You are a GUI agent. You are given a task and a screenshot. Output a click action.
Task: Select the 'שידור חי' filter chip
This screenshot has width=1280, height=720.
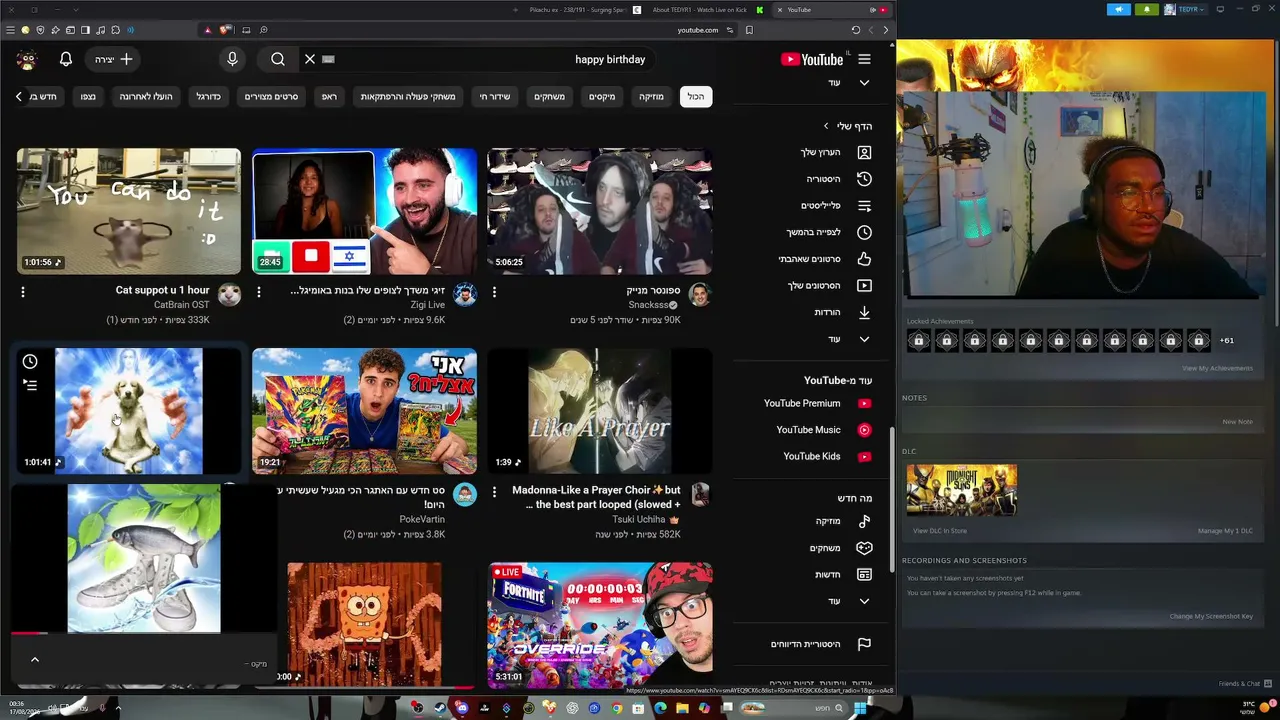coord(495,97)
